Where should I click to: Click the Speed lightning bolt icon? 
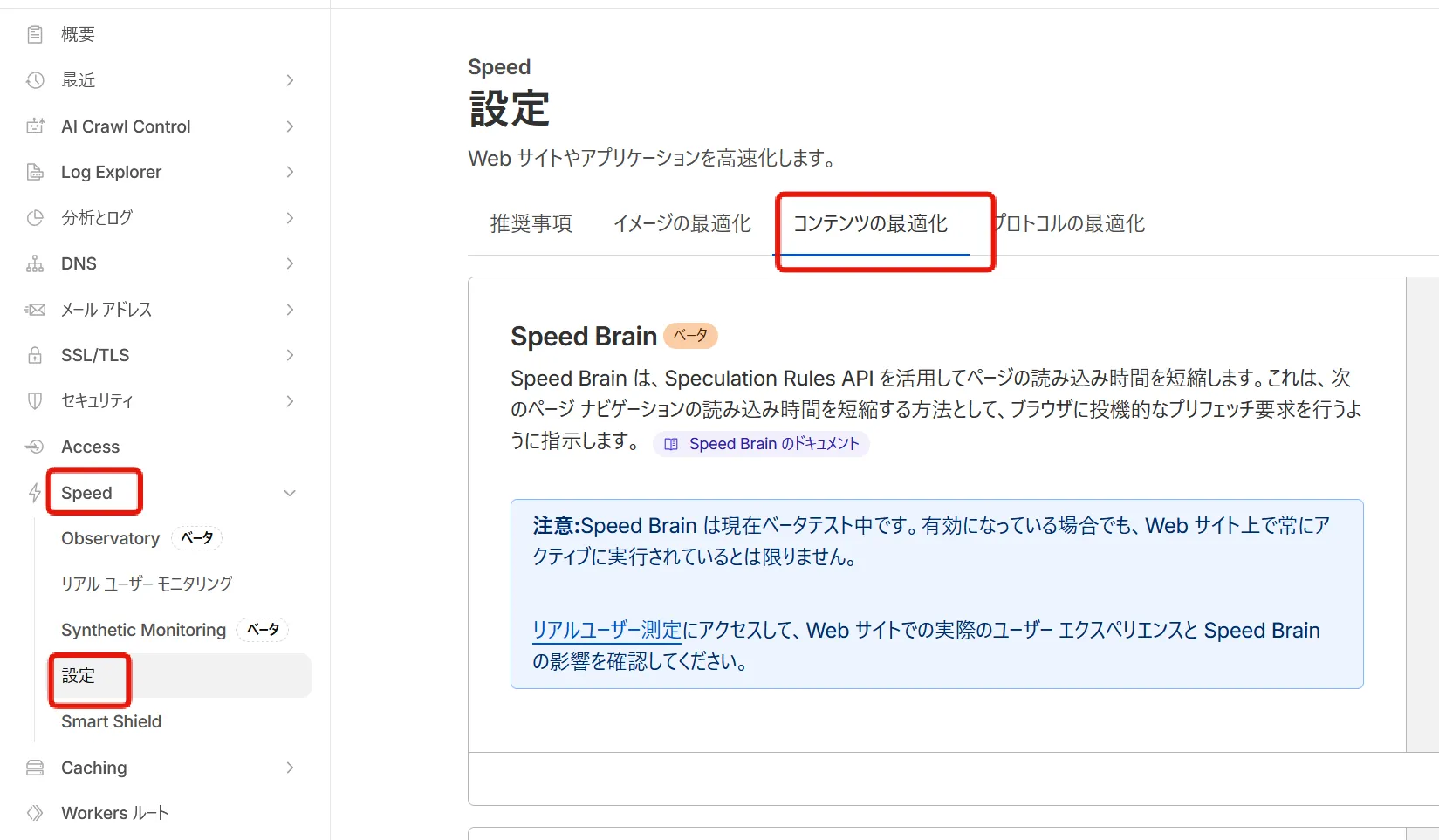point(35,493)
